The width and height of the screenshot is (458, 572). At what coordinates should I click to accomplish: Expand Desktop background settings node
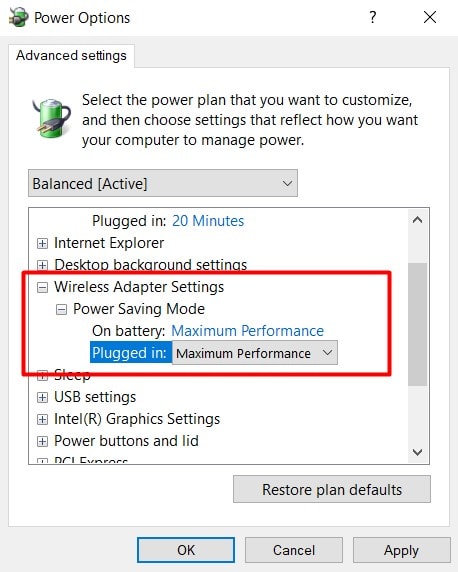42,265
